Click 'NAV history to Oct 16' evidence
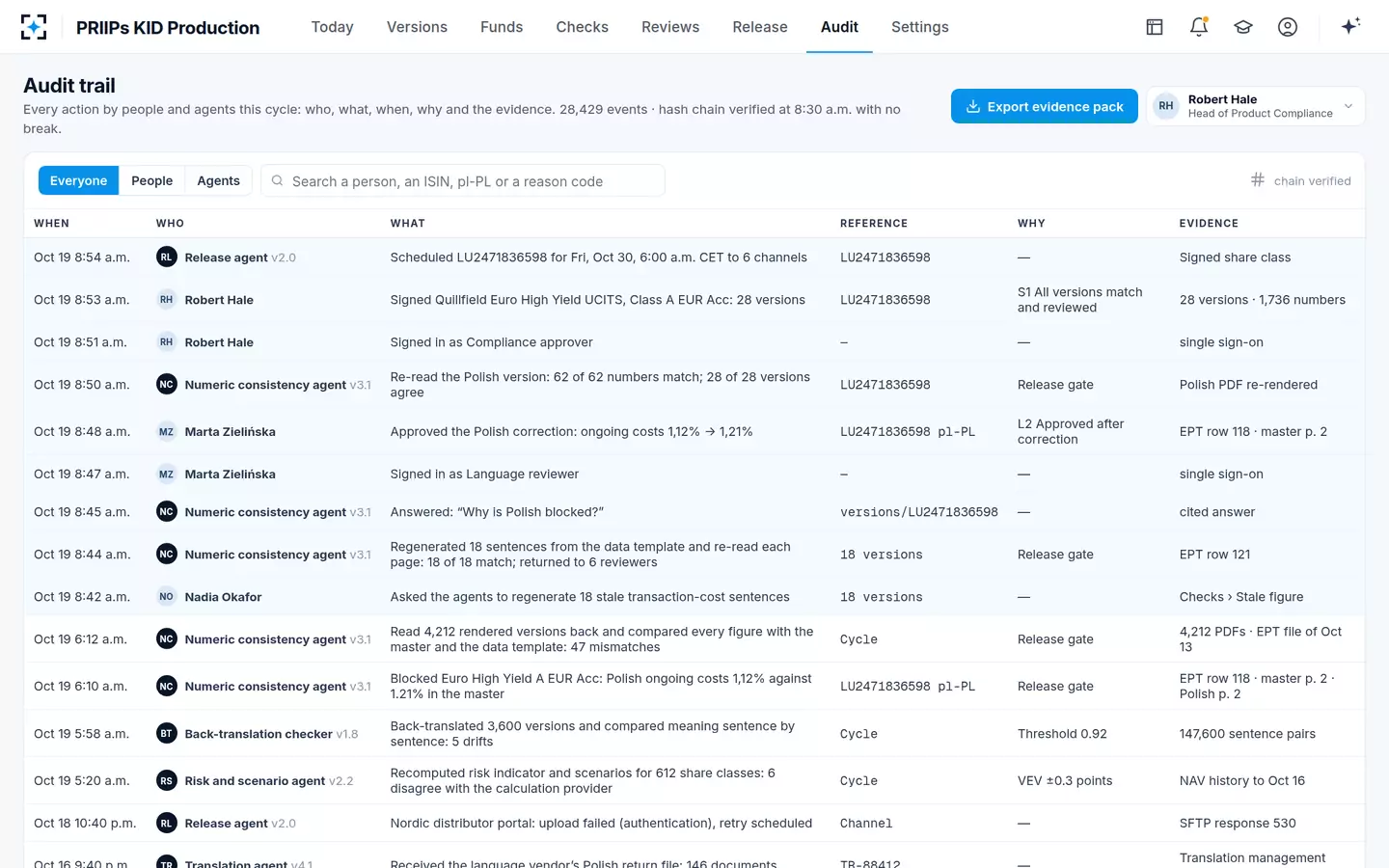 [1242, 781]
